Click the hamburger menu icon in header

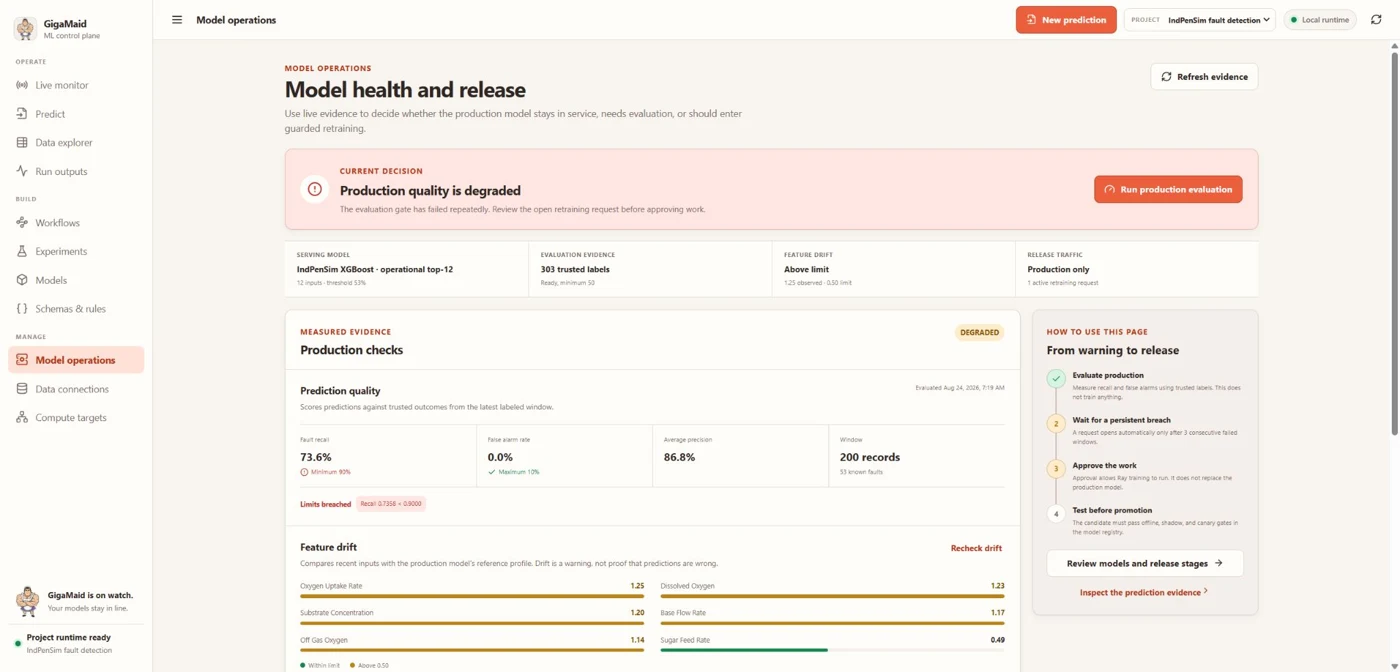point(177,20)
